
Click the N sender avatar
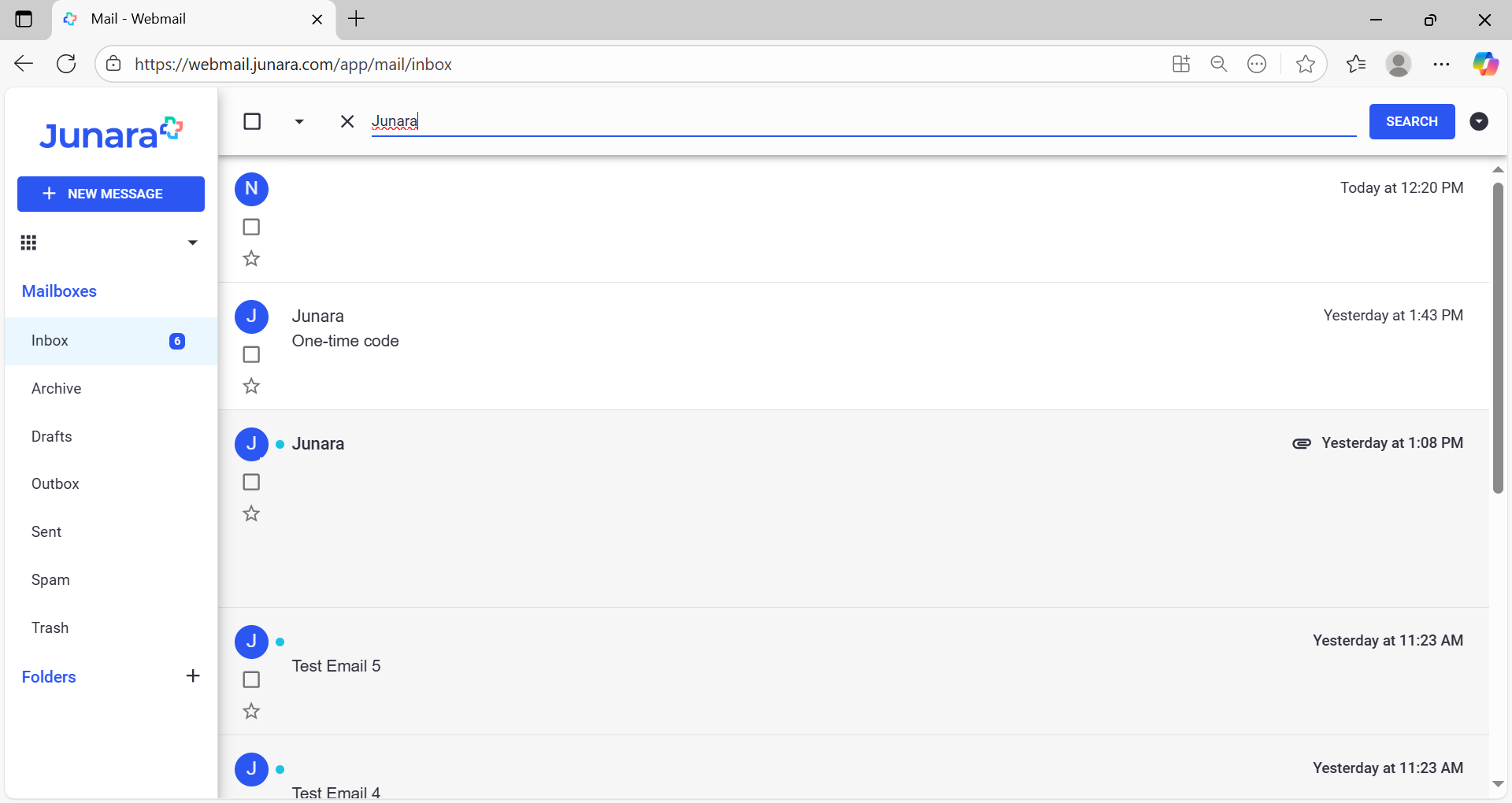pos(252,189)
